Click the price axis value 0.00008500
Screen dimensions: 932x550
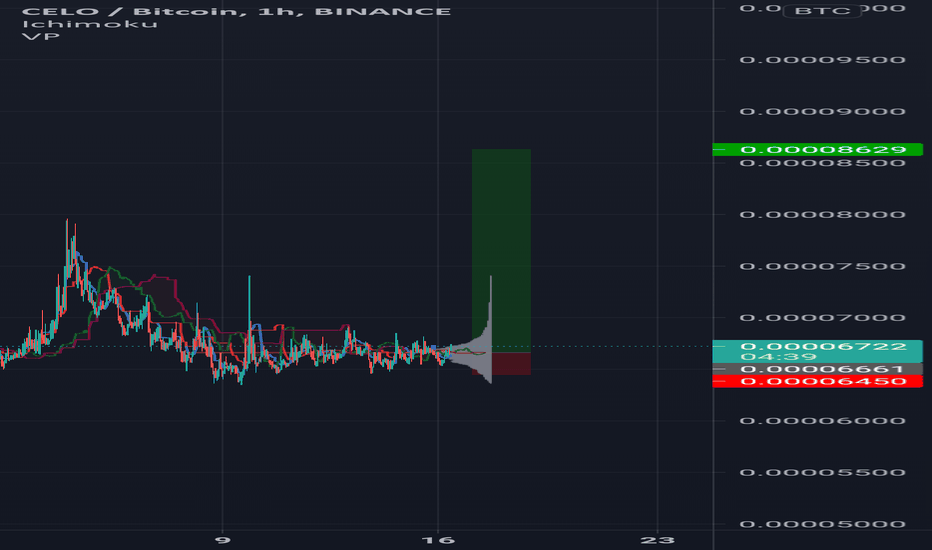coord(823,164)
